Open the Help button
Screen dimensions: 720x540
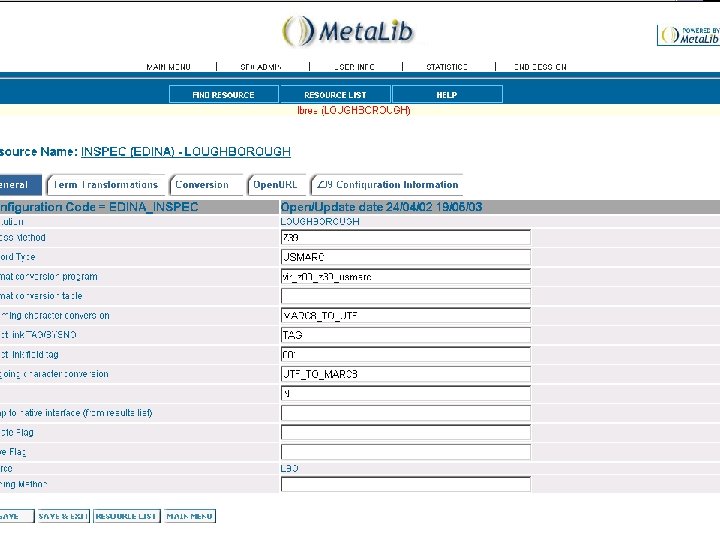point(447,95)
